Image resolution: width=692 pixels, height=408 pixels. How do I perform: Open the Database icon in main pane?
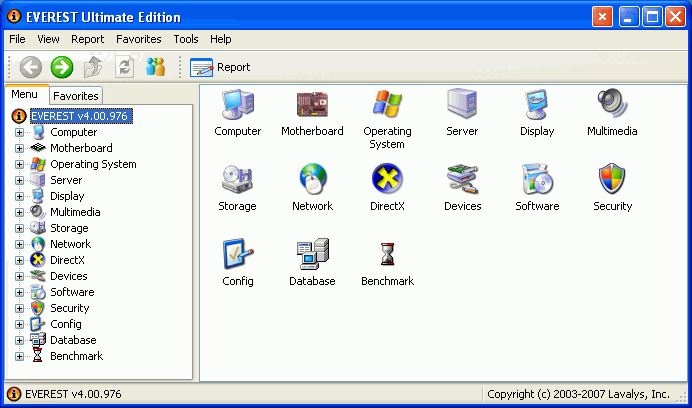tap(312, 254)
